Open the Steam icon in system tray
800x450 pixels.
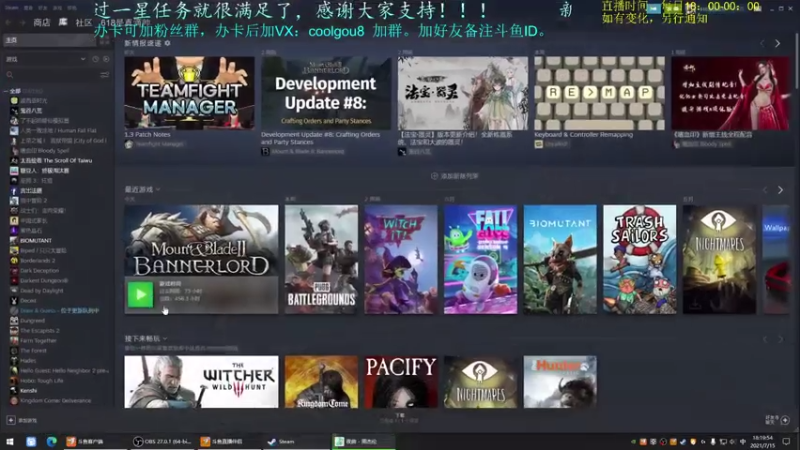[x=683, y=442]
